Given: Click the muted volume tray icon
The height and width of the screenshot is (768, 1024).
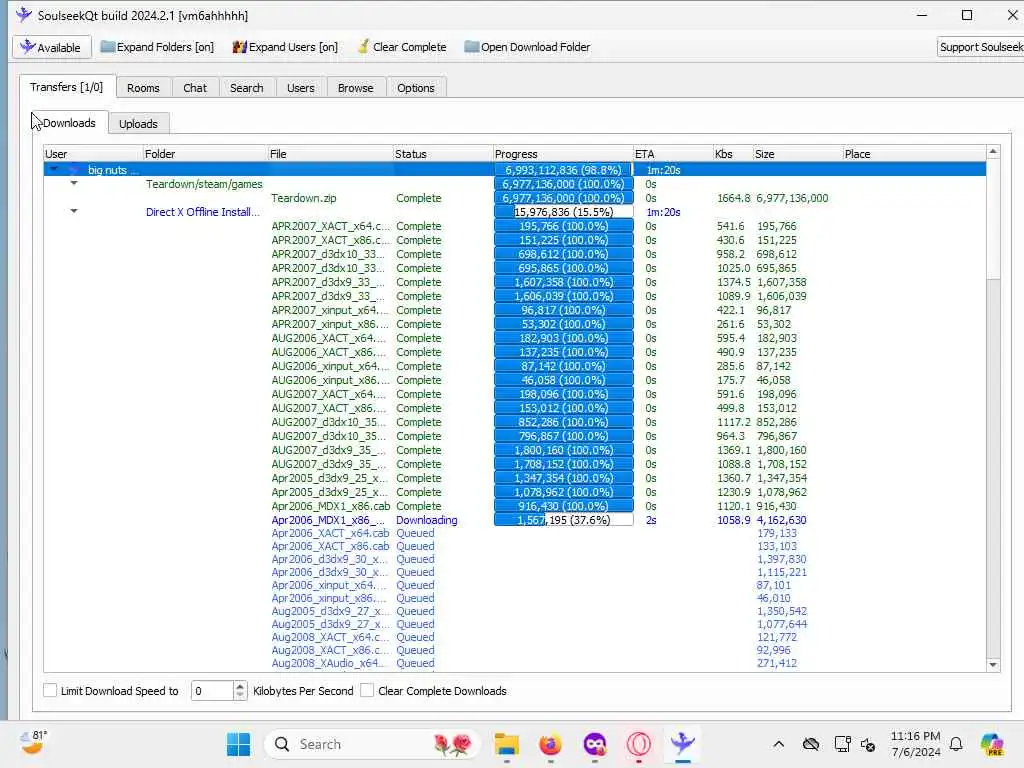Looking at the screenshot, I should pos(869,744).
